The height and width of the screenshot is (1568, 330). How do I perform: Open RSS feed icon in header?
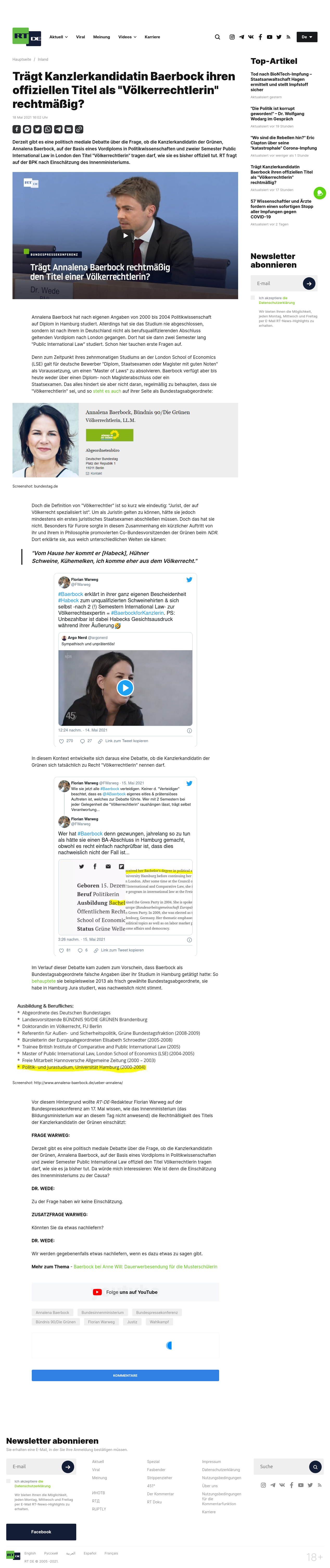coord(289,37)
